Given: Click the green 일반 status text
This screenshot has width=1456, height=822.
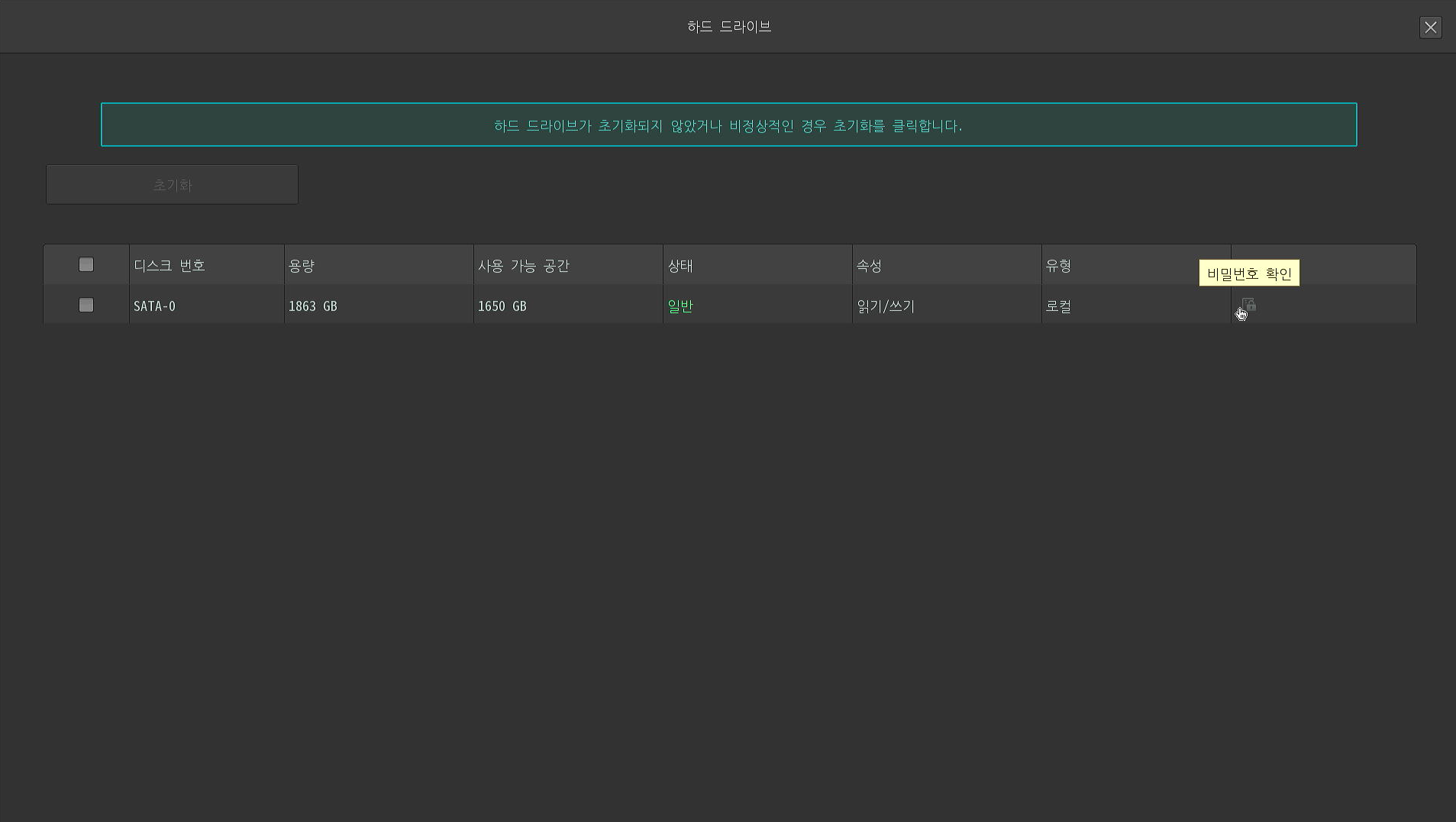Looking at the screenshot, I should tap(680, 306).
